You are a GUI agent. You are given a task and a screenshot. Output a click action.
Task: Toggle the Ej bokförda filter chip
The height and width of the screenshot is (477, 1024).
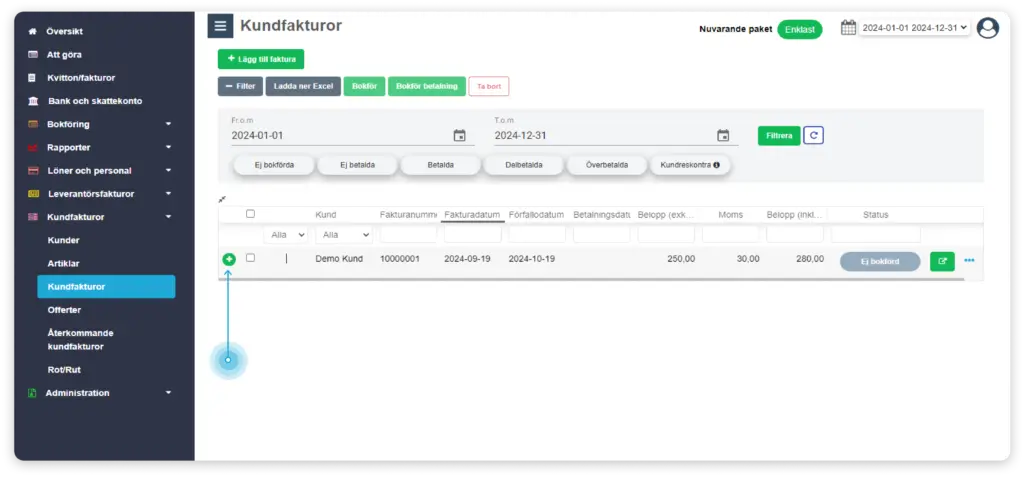274,165
